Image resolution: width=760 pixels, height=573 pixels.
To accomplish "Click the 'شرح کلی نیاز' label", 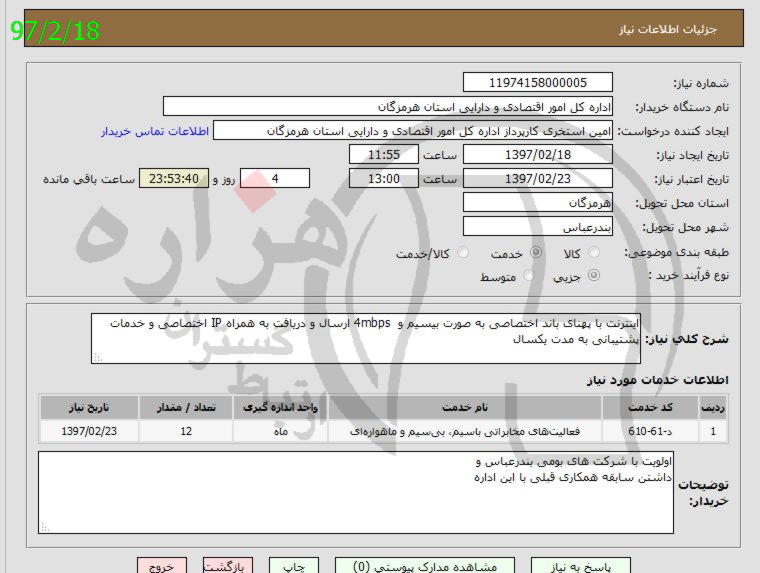I will (x=686, y=339).
